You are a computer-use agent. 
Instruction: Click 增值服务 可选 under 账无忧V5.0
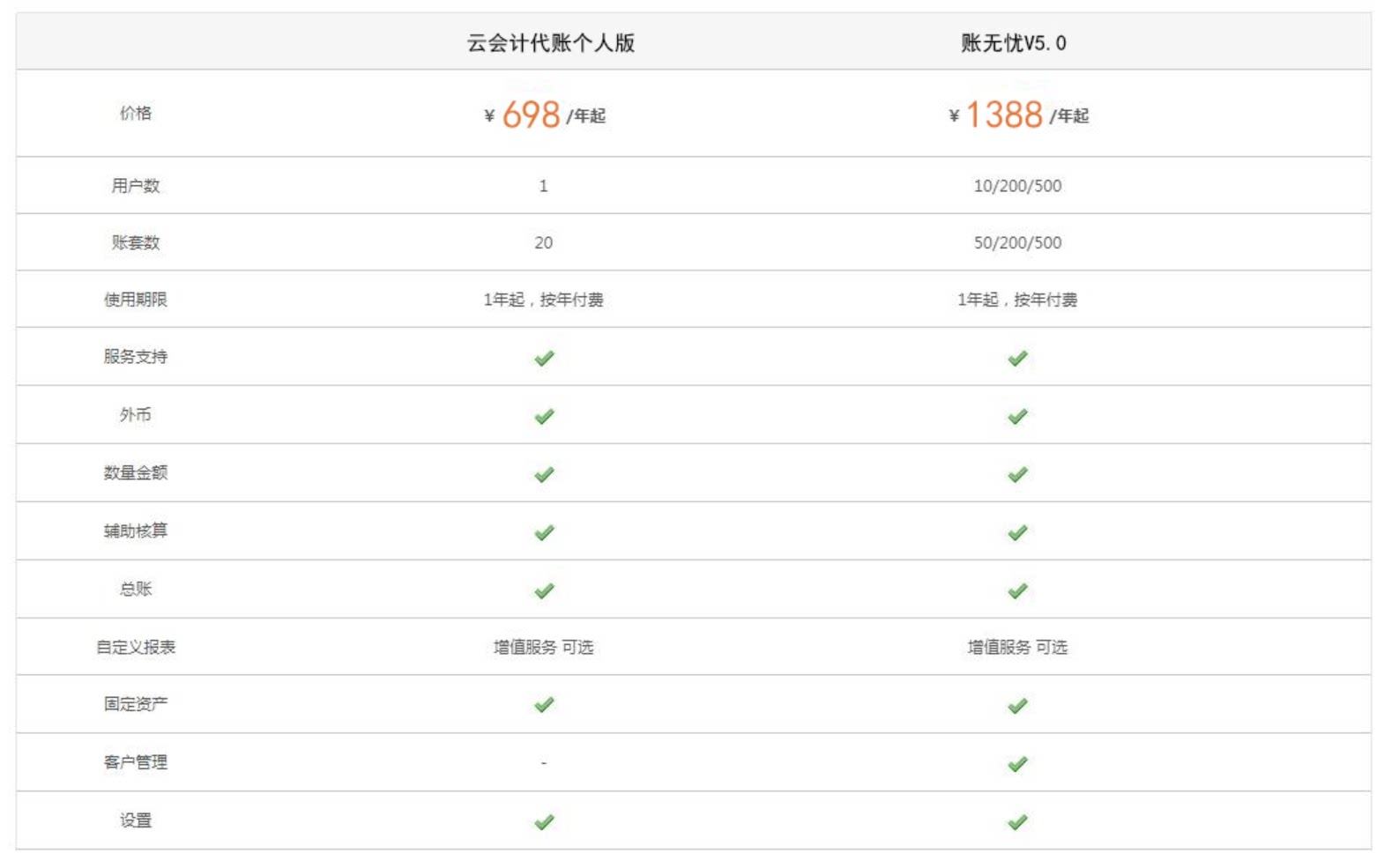click(1017, 647)
